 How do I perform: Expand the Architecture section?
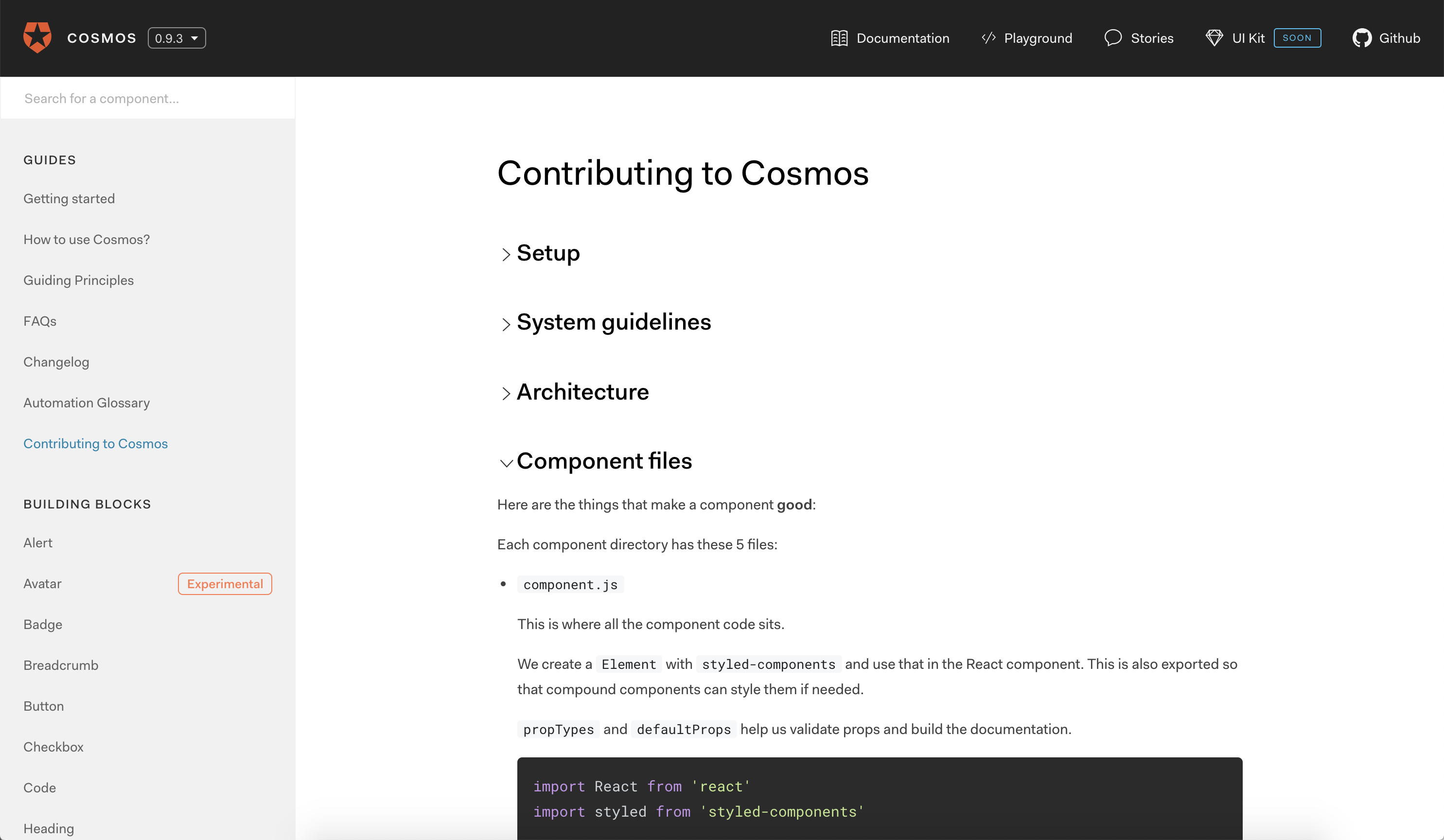[582, 392]
